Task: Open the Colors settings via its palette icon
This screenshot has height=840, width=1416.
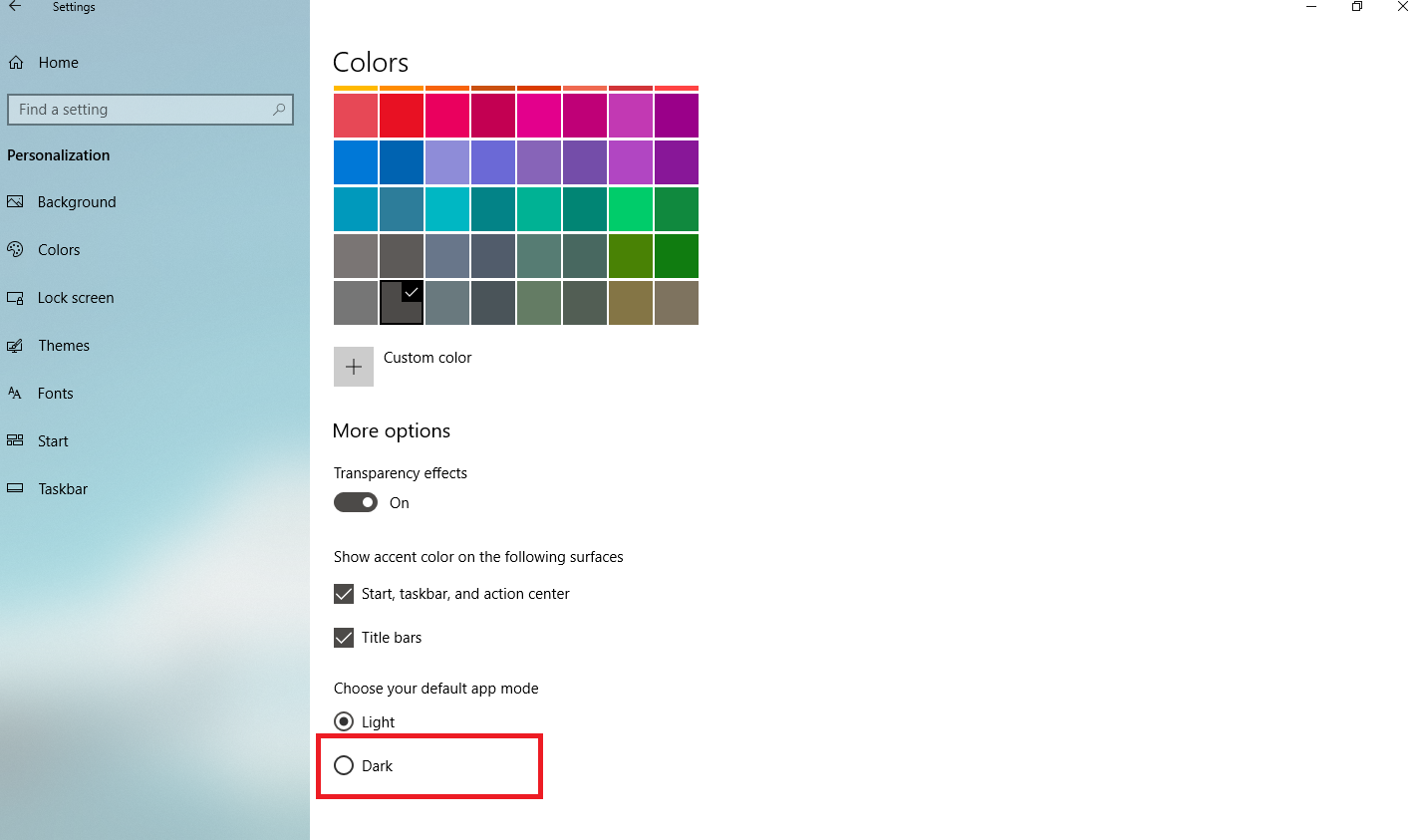Action: click(x=15, y=249)
